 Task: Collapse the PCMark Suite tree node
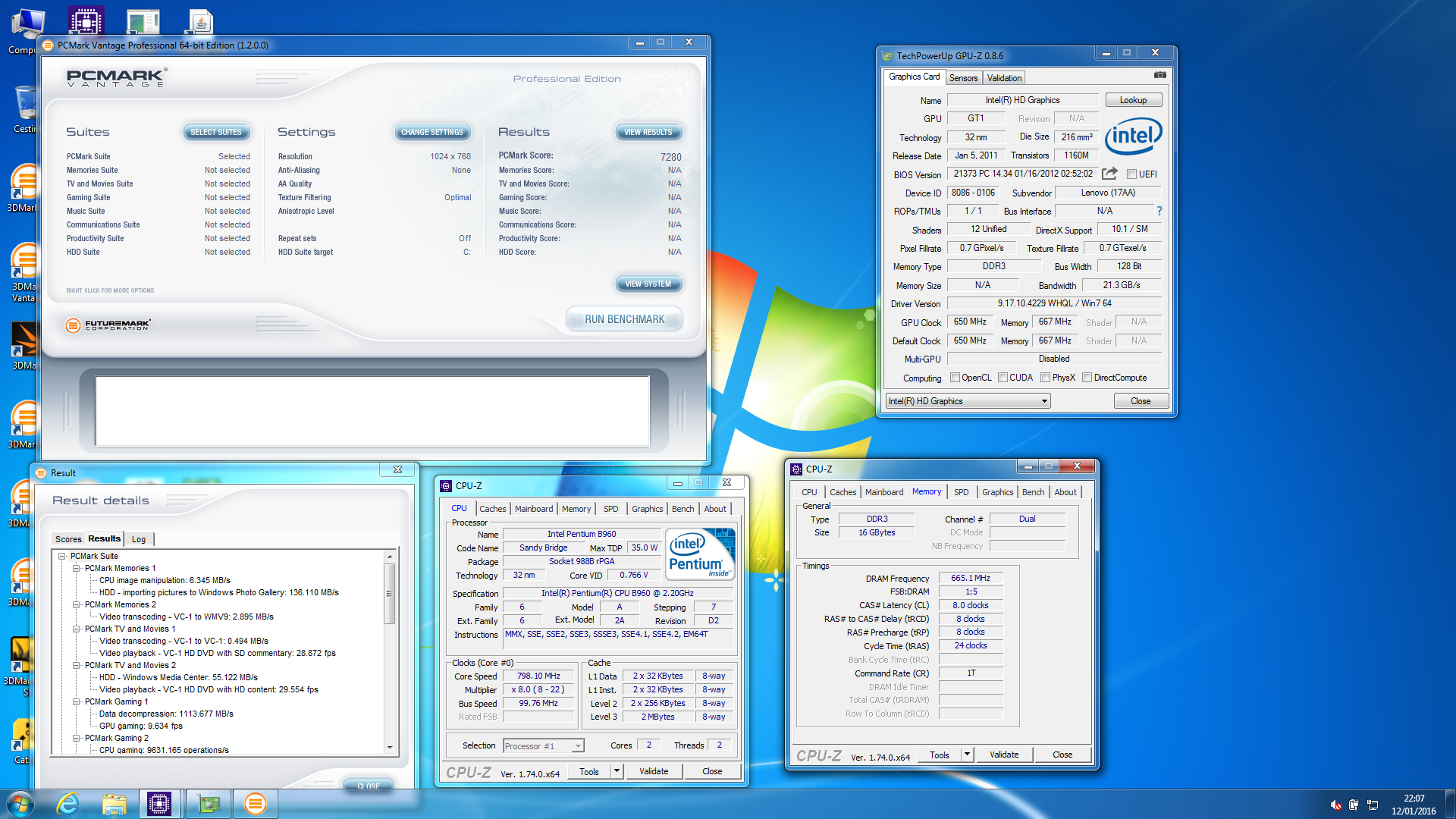(62, 556)
